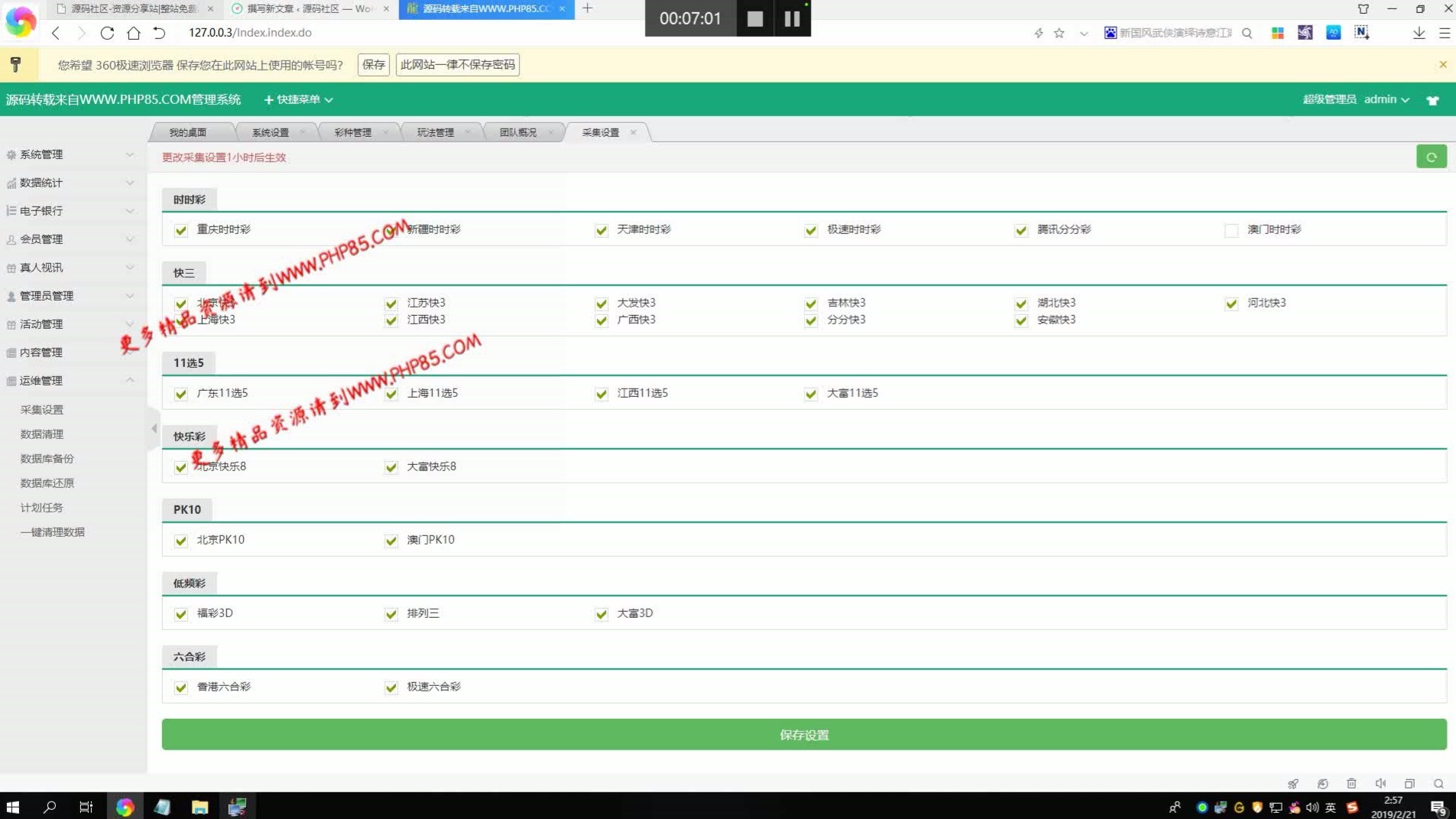Open Task View on taskbar
Screen dimensions: 1456x819
[86, 807]
